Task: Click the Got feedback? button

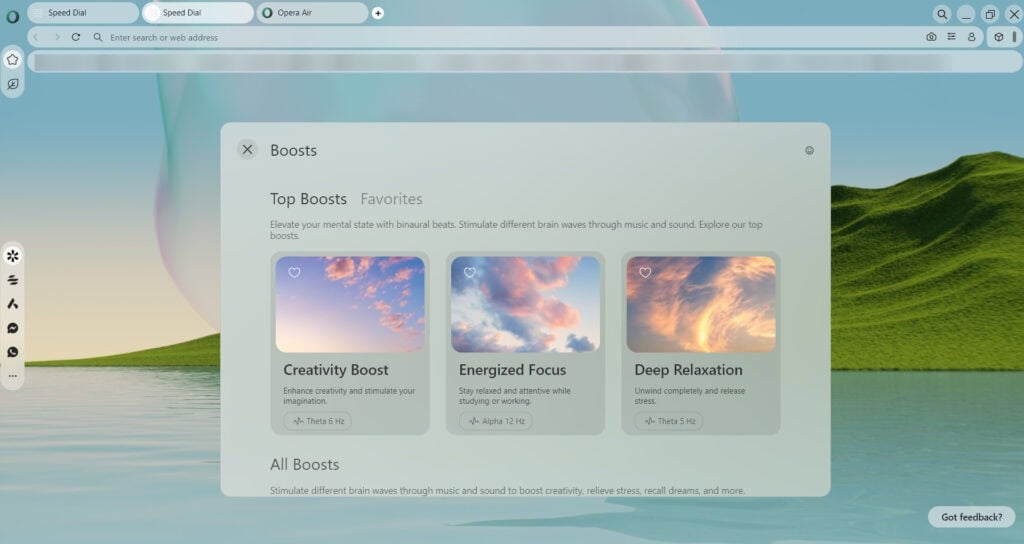Action: [971, 517]
